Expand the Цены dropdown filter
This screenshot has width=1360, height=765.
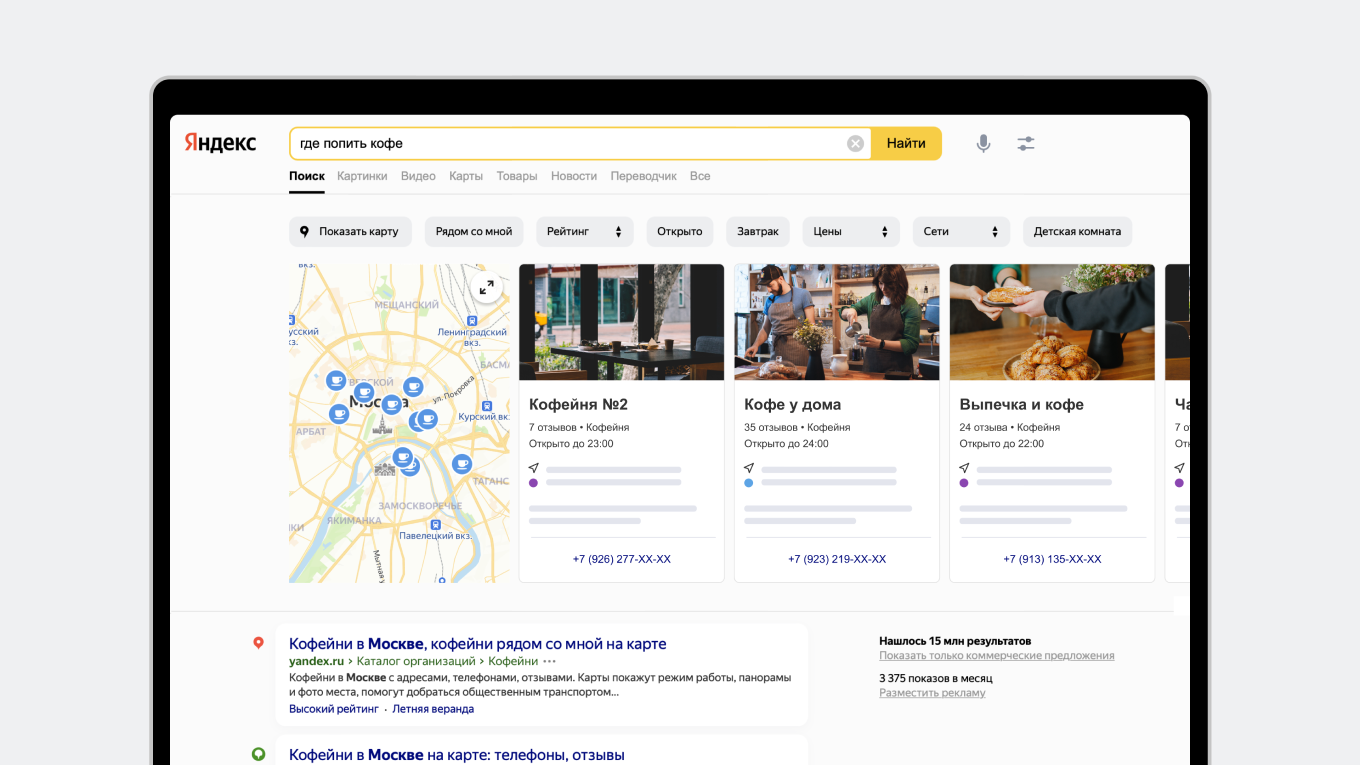coord(850,232)
